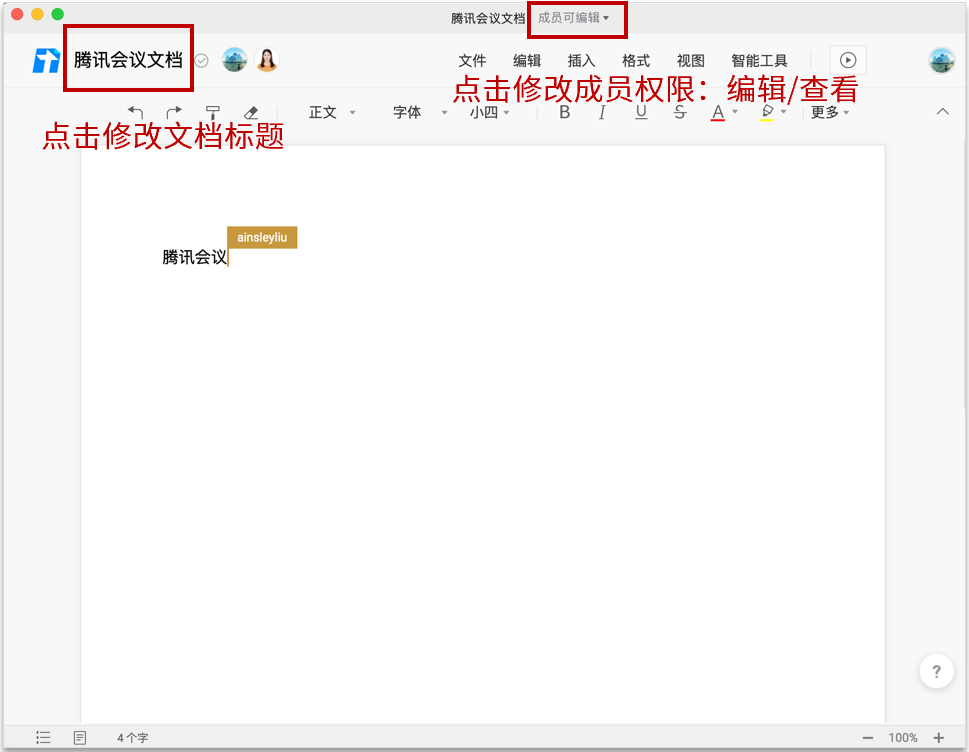The width and height of the screenshot is (969, 752).
Task: Click the document title 腾讯会议文档 field
Action: [129, 60]
